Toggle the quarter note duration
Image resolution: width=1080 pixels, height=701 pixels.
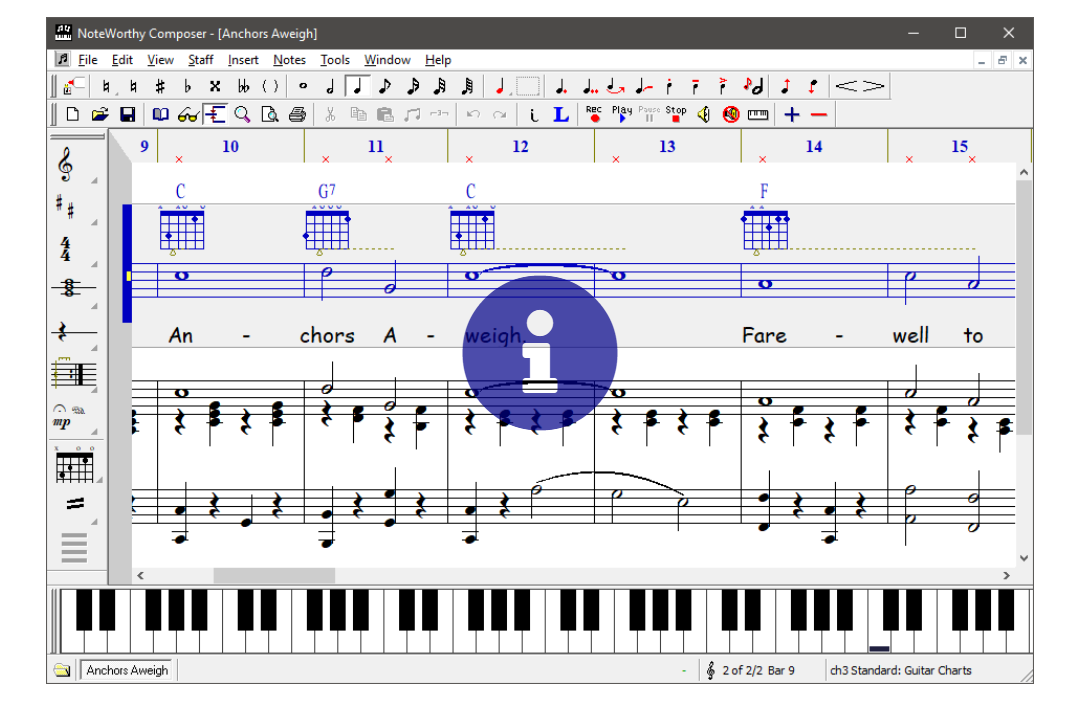(357, 86)
